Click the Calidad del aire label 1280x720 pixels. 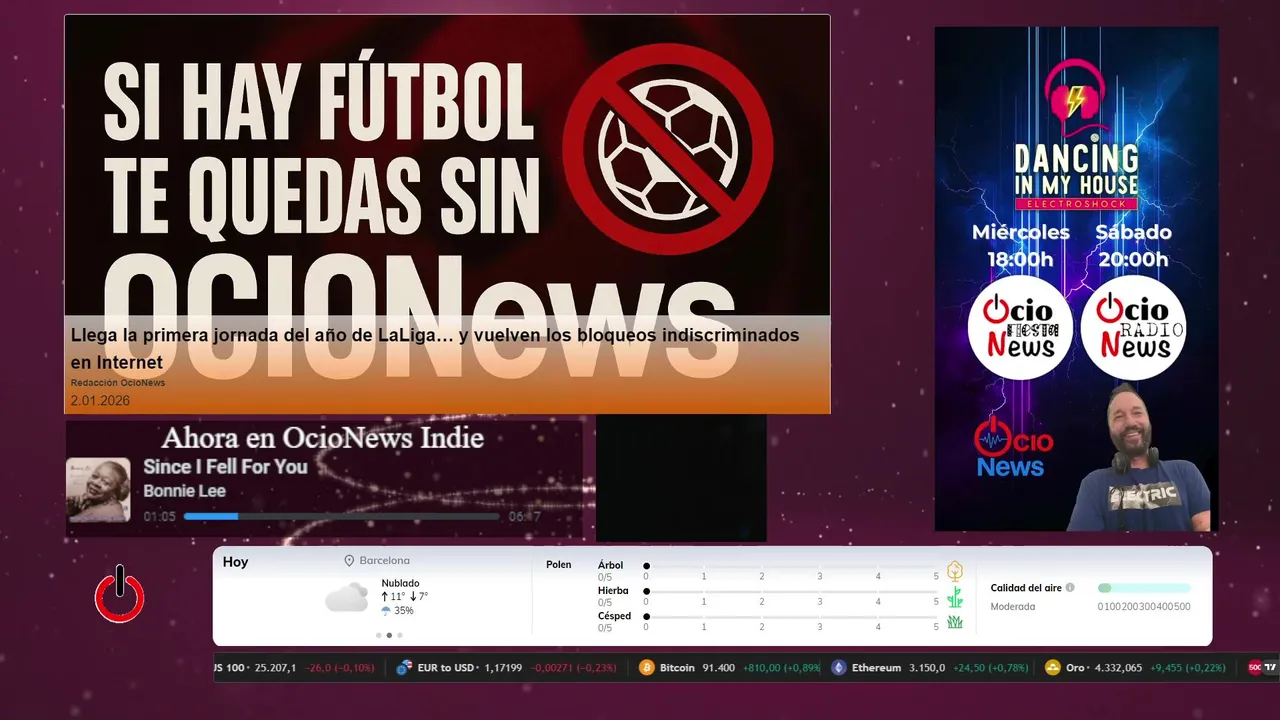pos(1026,588)
